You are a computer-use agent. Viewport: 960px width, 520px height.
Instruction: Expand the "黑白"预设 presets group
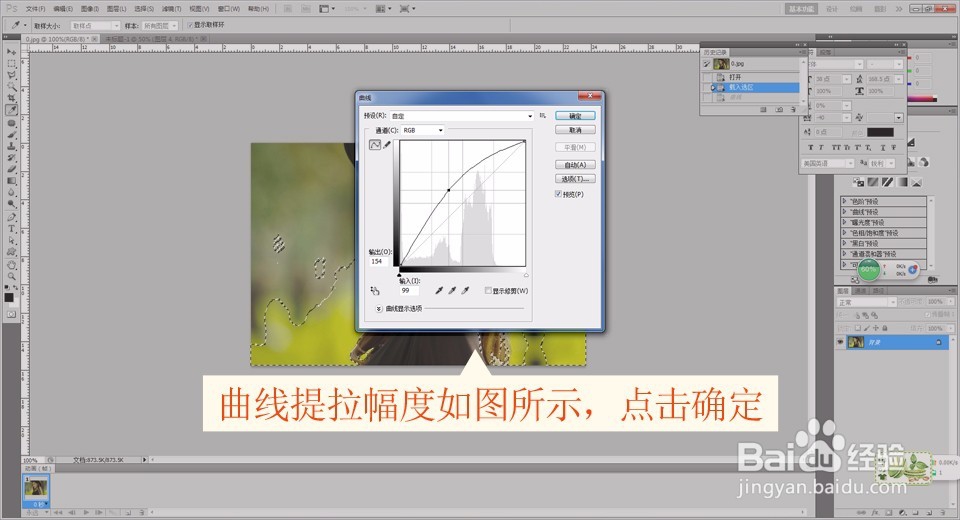click(x=844, y=243)
